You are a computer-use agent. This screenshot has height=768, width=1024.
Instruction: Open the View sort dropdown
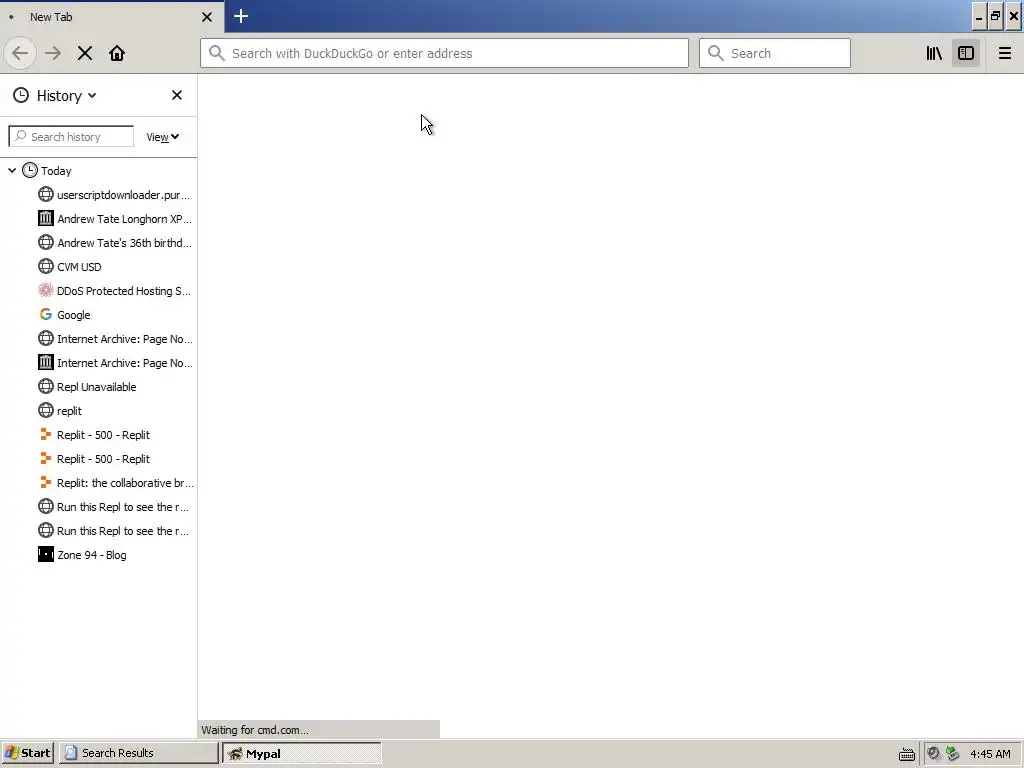163,137
